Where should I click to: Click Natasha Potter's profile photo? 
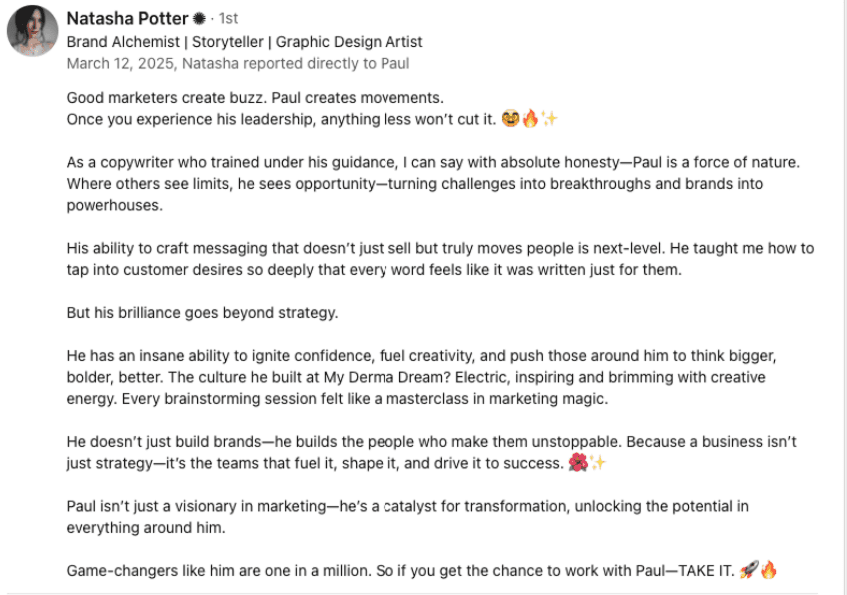[x=32, y=31]
